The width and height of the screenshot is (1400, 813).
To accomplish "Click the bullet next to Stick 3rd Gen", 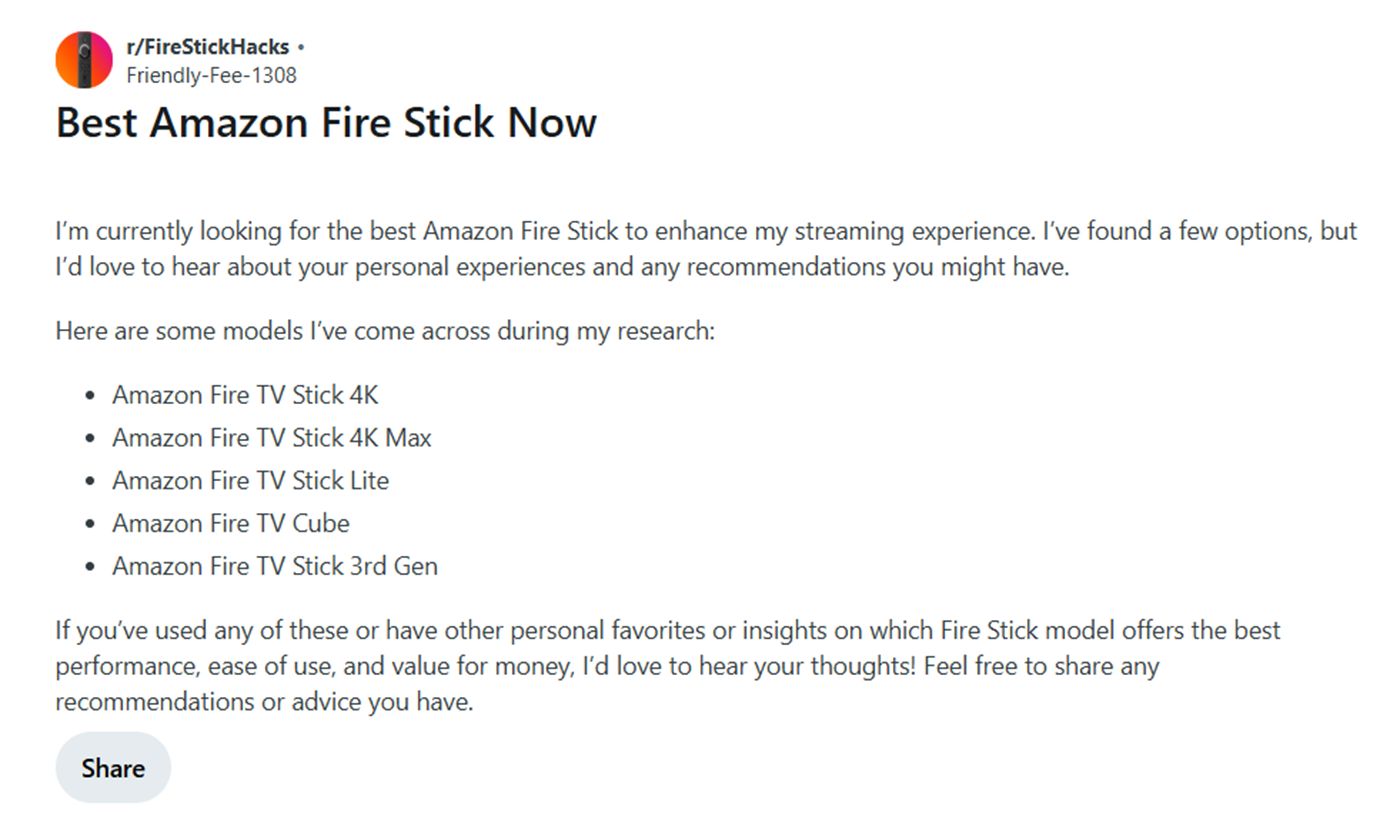I will [x=92, y=567].
